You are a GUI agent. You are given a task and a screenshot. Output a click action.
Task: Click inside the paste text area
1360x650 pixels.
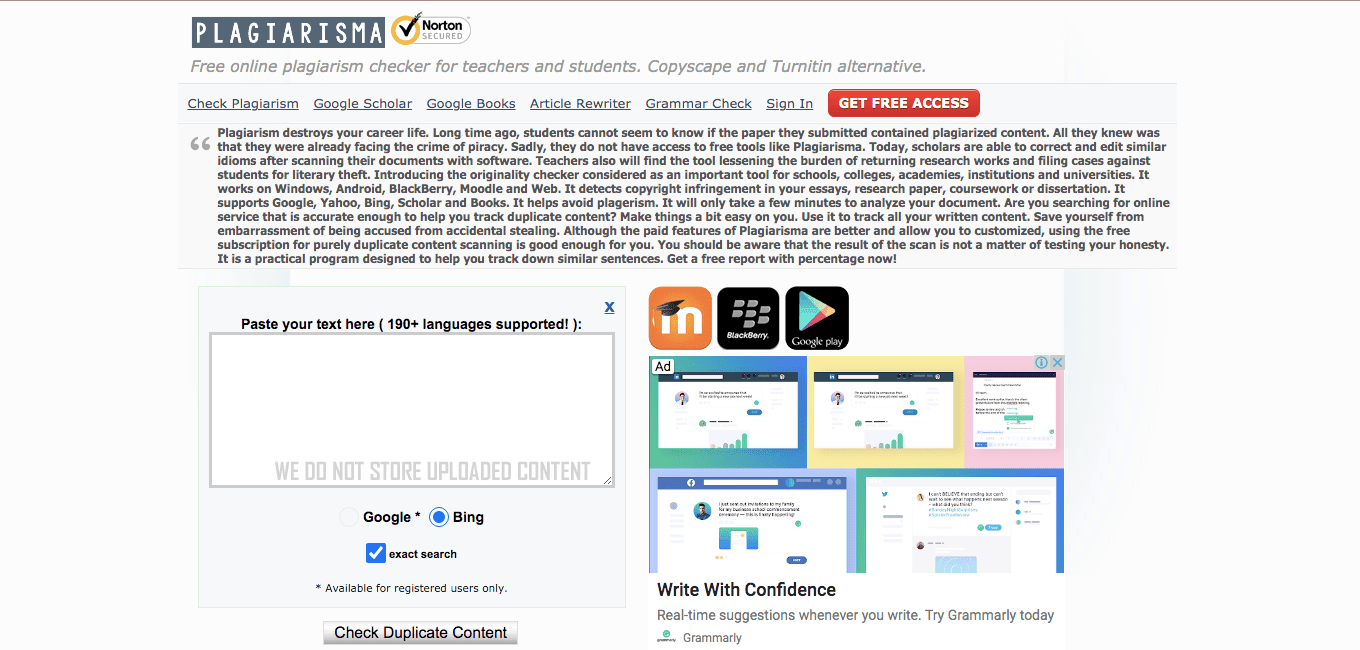(x=412, y=410)
